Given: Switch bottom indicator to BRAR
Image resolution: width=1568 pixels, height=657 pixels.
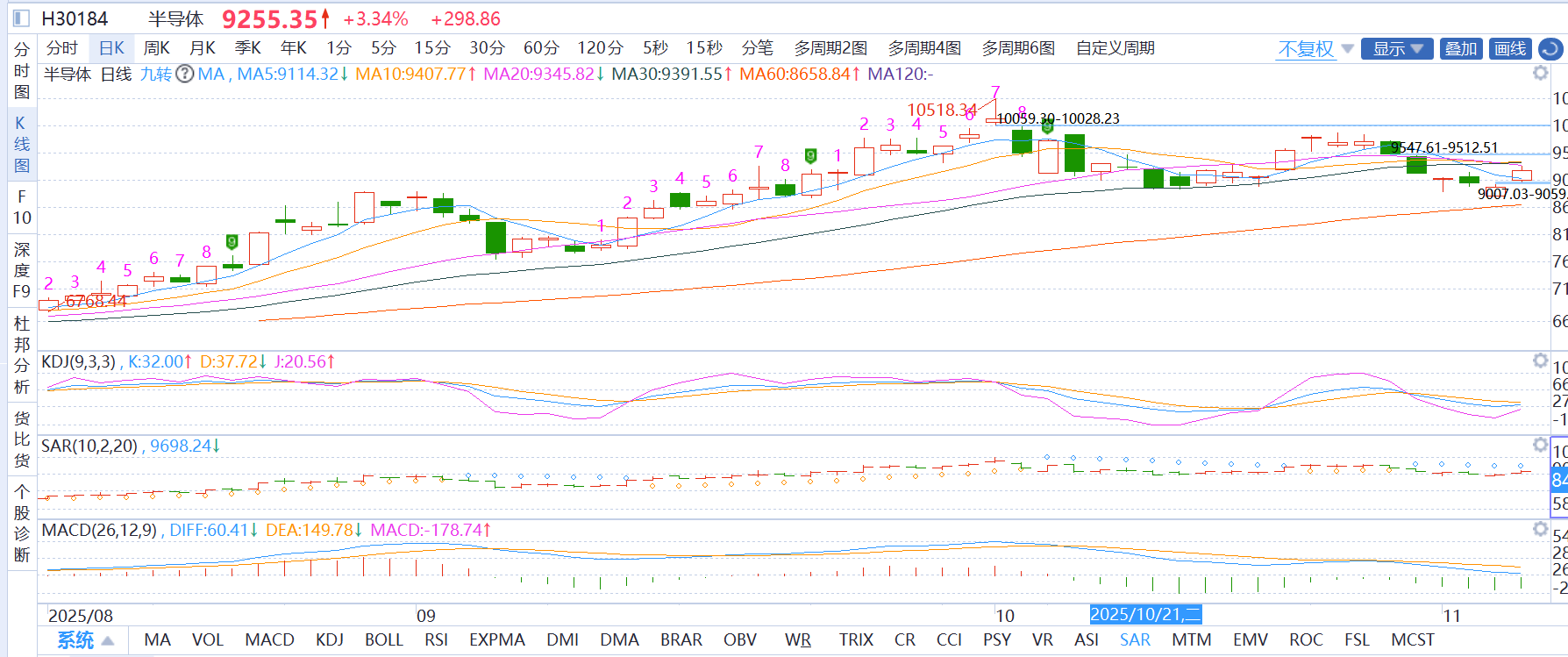Looking at the screenshot, I should tap(681, 640).
